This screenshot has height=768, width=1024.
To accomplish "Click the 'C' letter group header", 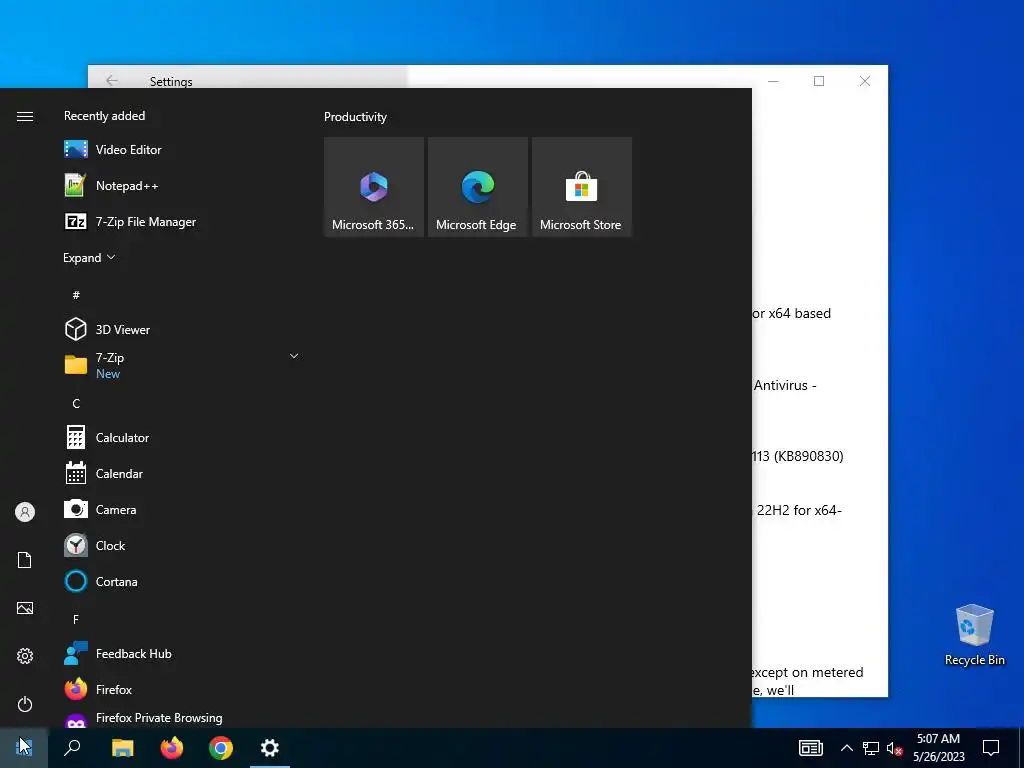I will (x=76, y=404).
